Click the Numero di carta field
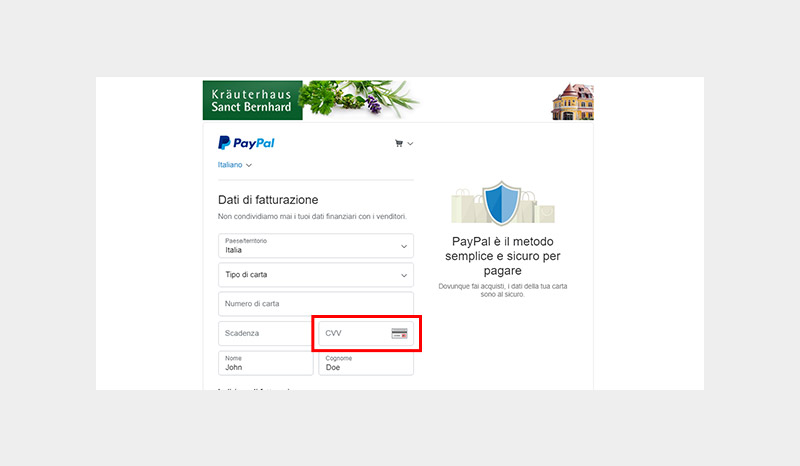This screenshot has width=800, height=466. click(316, 304)
